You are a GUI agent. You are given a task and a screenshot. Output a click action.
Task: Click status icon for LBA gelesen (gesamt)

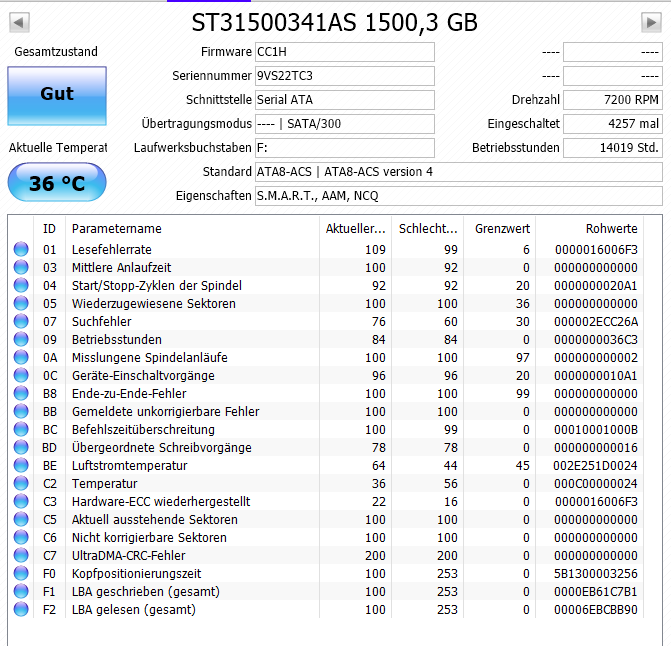point(21,609)
